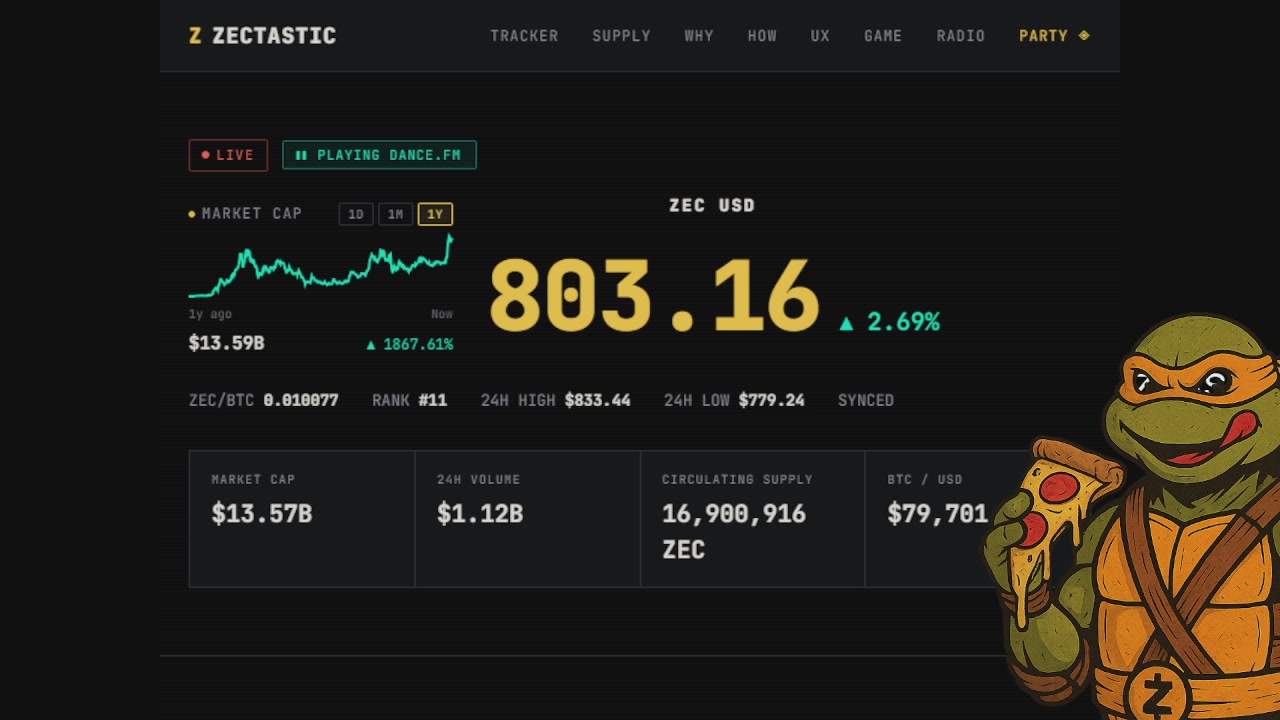Click the 24H LOW $779.24 stat
This screenshot has height=720, width=1280.
tap(734, 400)
